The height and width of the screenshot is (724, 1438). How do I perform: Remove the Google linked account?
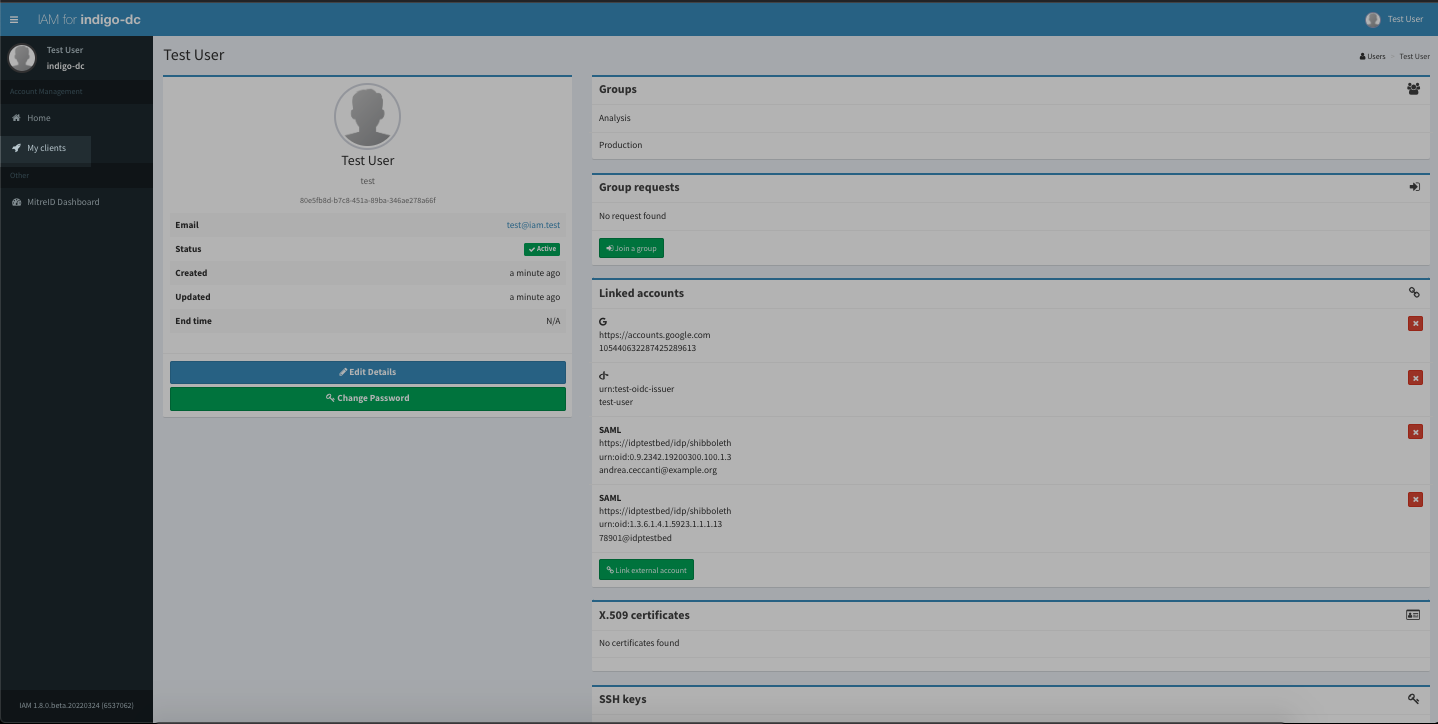coord(1415,323)
